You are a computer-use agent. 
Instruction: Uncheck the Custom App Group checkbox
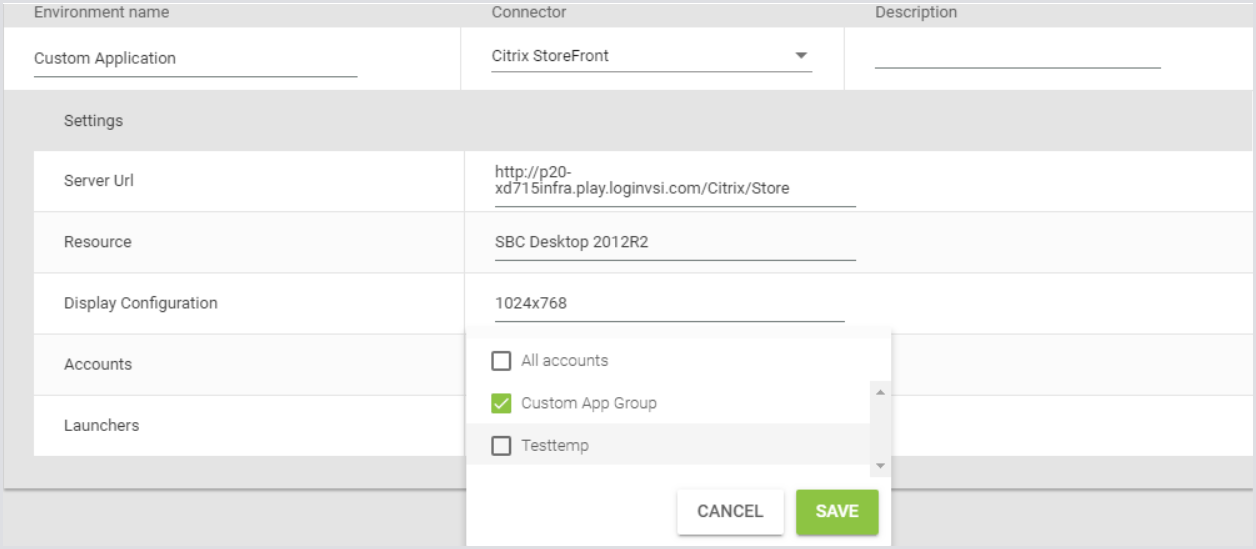(x=501, y=403)
